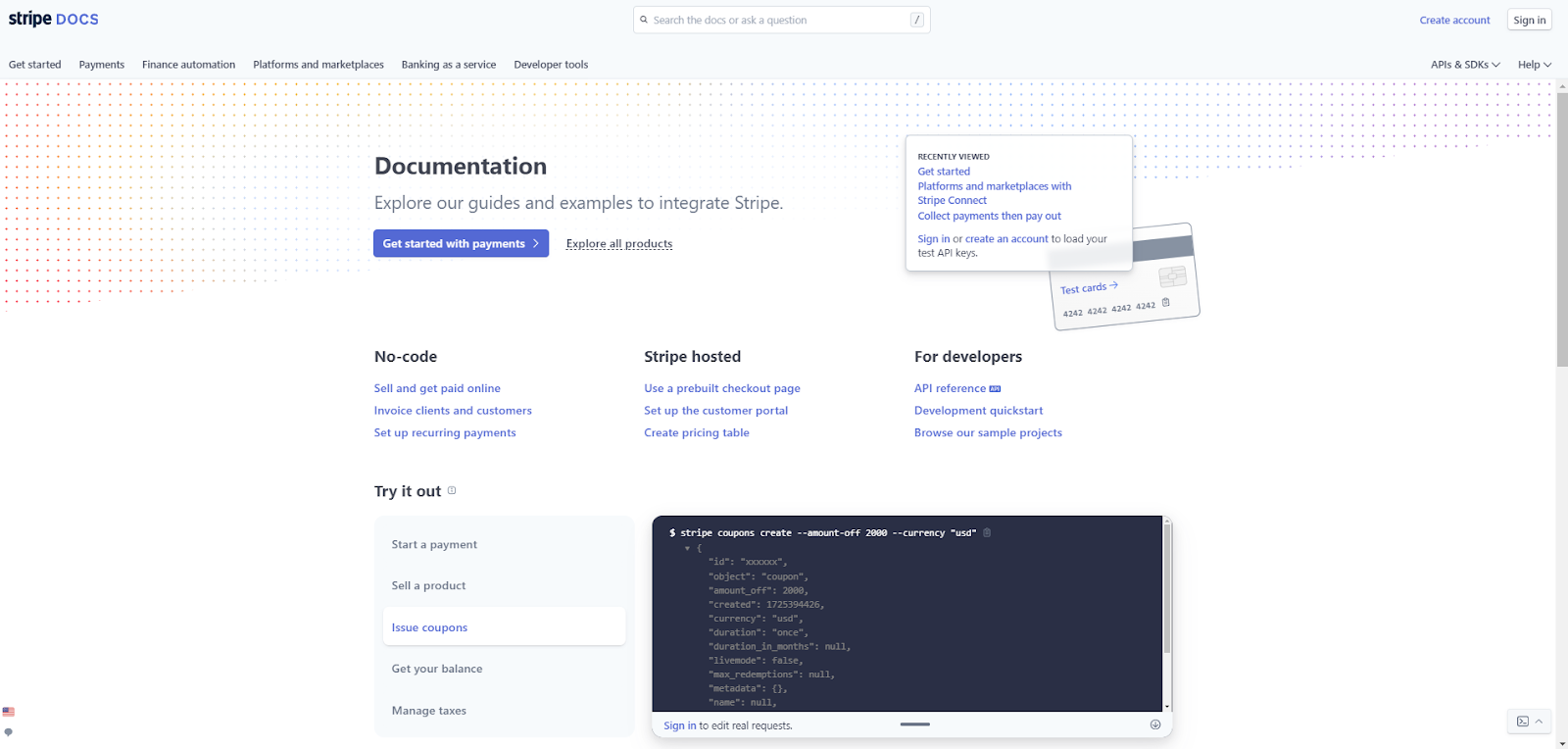
Task: Click the "livemode": false line
Action: pyautogui.click(x=756, y=661)
